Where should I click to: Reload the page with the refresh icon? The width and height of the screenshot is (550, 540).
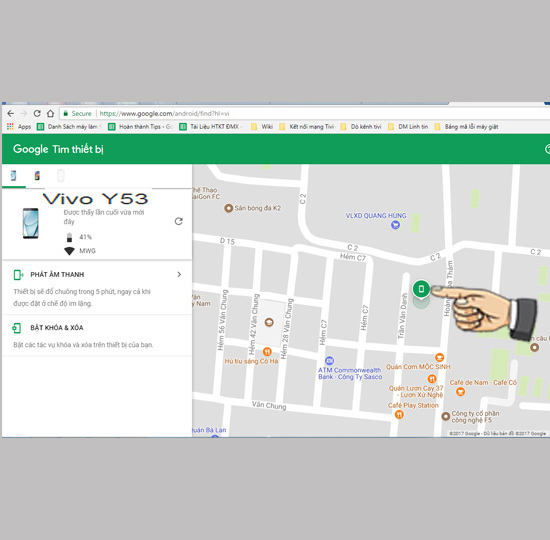(37, 113)
